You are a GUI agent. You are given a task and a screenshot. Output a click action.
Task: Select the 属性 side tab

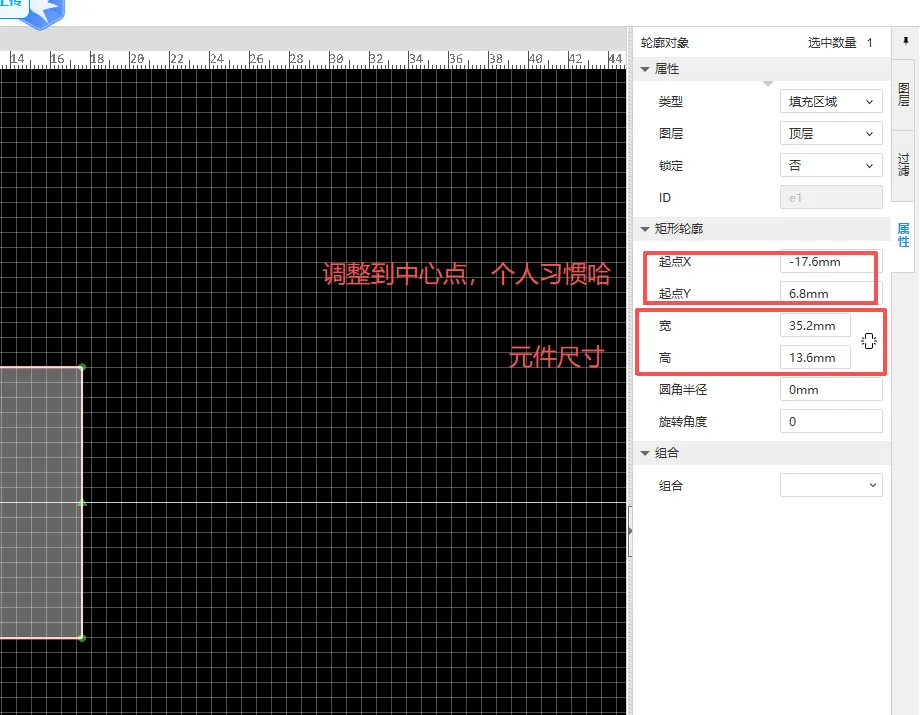(x=903, y=236)
